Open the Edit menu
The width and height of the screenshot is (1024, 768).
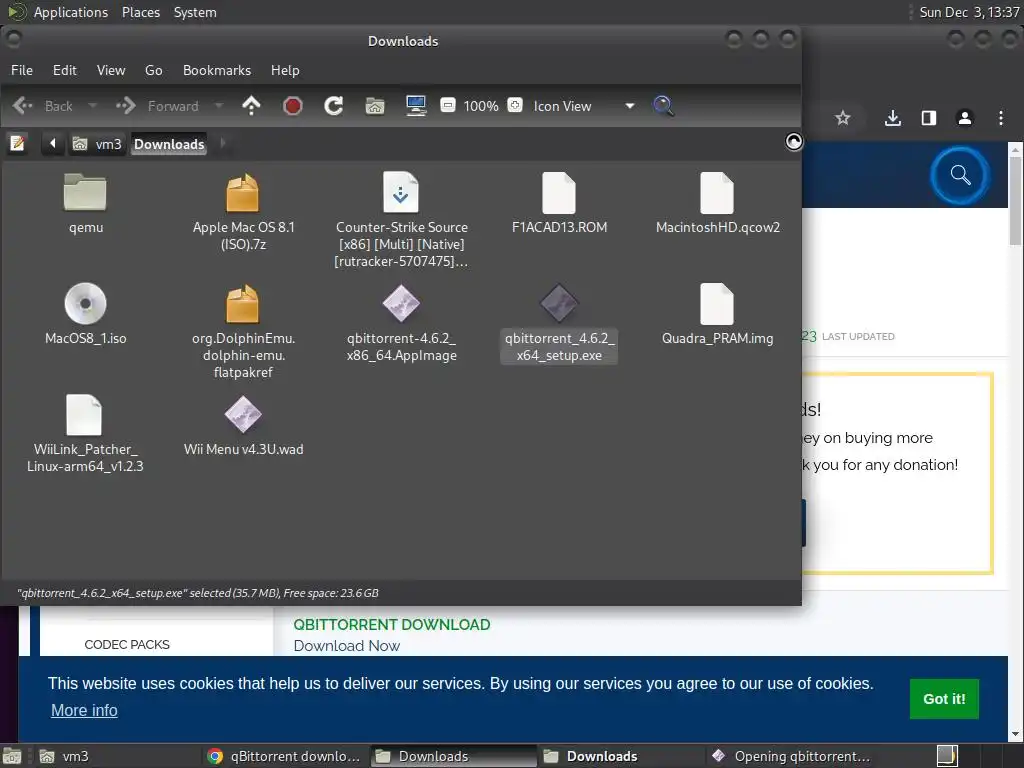pos(65,70)
